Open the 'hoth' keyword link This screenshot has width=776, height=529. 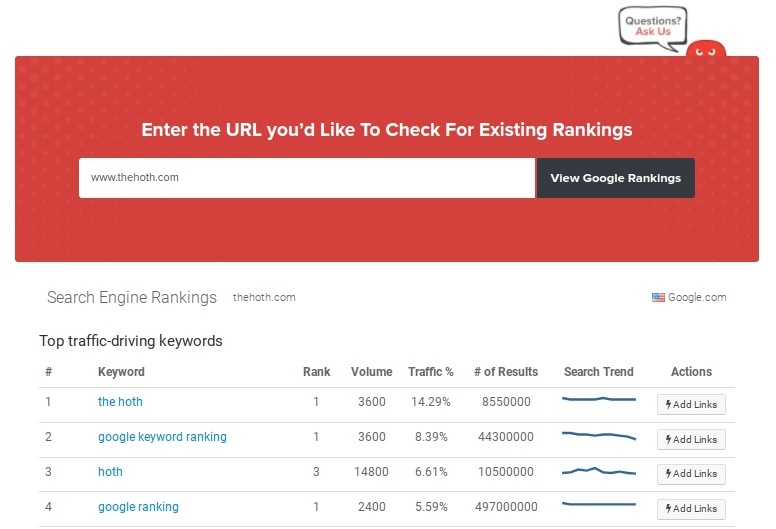[110, 472]
